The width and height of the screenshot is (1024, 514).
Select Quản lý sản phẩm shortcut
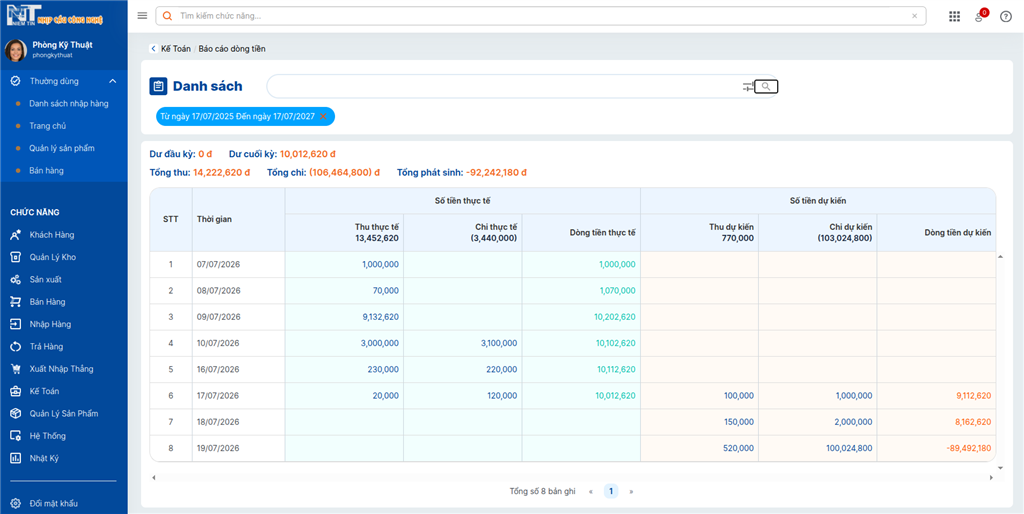(62, 148)
